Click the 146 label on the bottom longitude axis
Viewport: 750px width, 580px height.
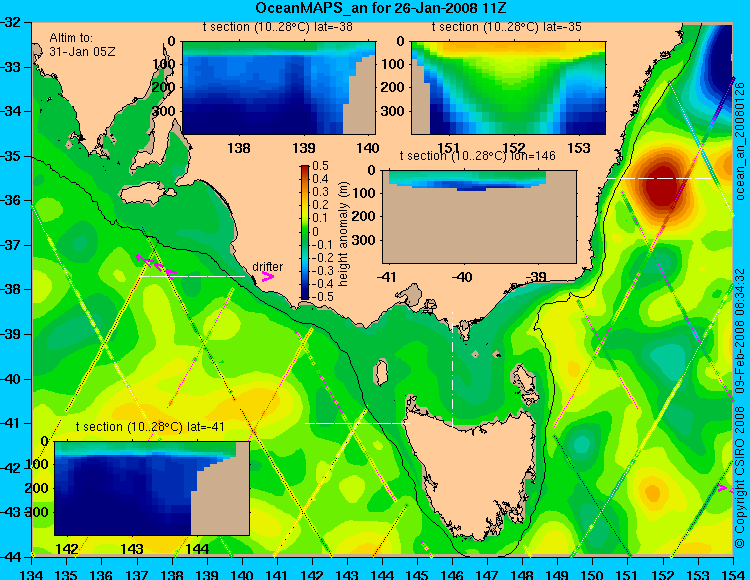[x=452, y=574]
